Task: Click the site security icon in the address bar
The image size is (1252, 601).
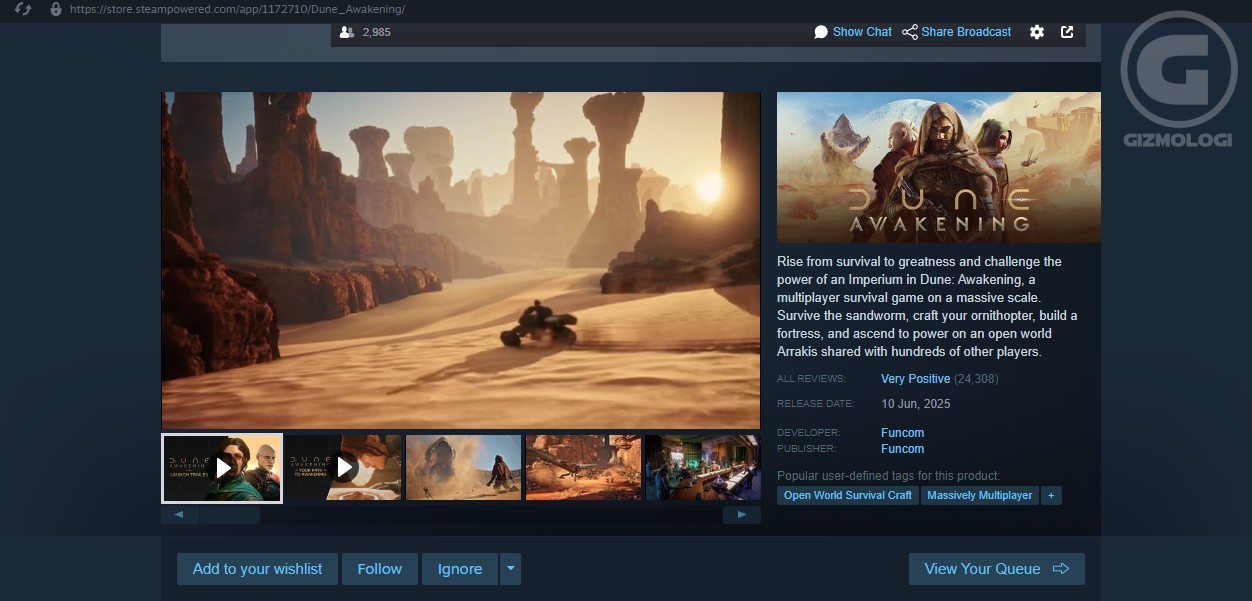Action: point(54,9)
